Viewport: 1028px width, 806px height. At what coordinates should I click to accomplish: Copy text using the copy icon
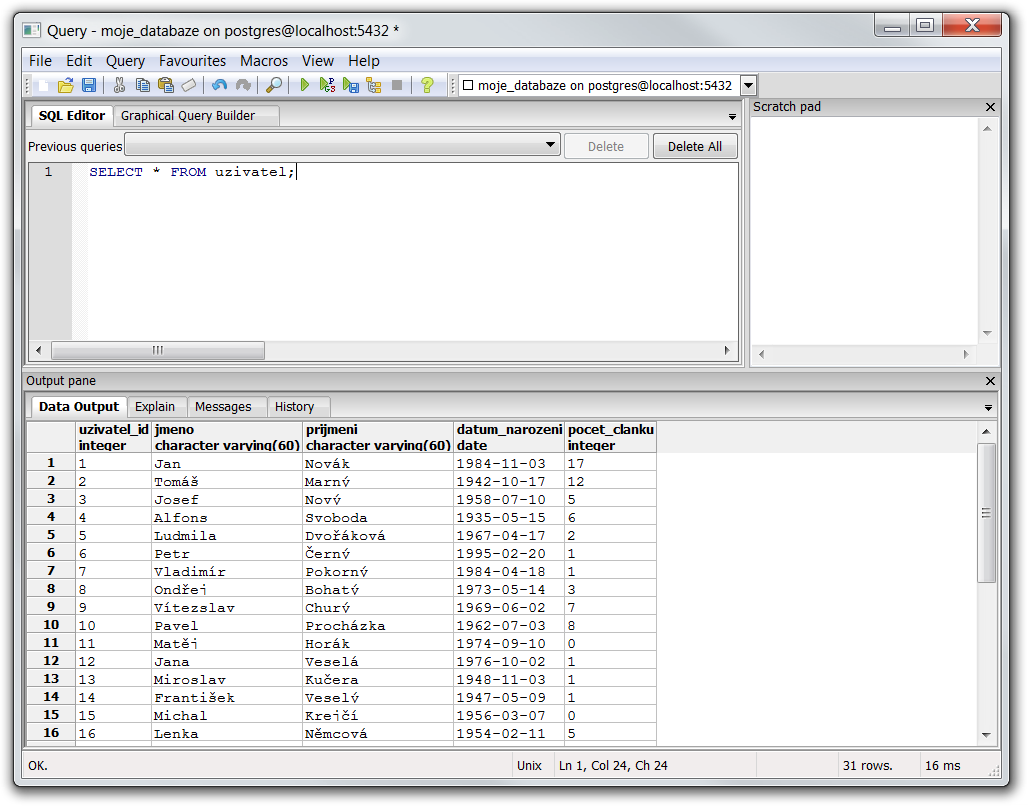pos(145,85)
